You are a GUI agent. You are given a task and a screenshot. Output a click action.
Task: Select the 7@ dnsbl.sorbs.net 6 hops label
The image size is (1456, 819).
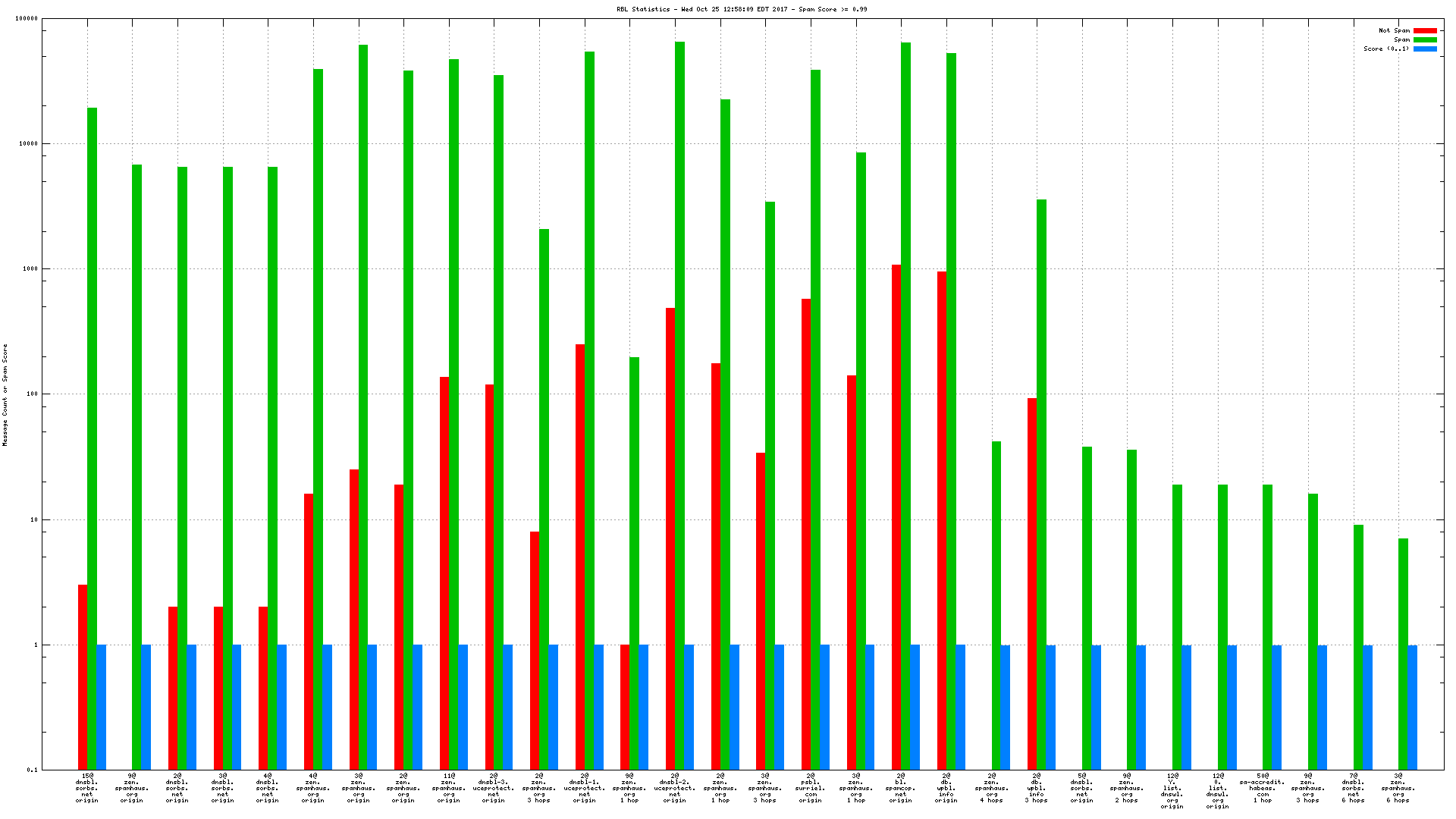[x=1353, y=788]
